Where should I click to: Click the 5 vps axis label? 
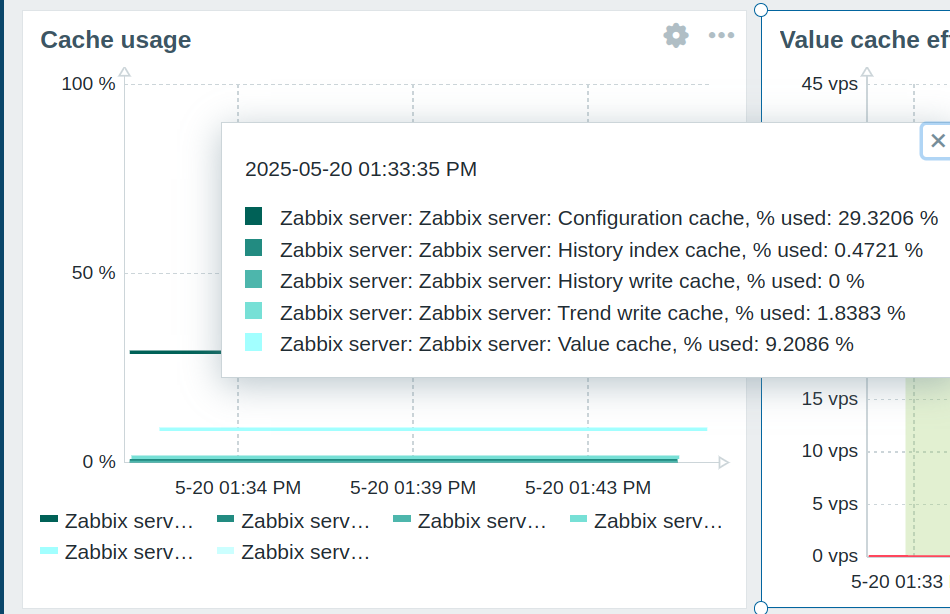835,504
